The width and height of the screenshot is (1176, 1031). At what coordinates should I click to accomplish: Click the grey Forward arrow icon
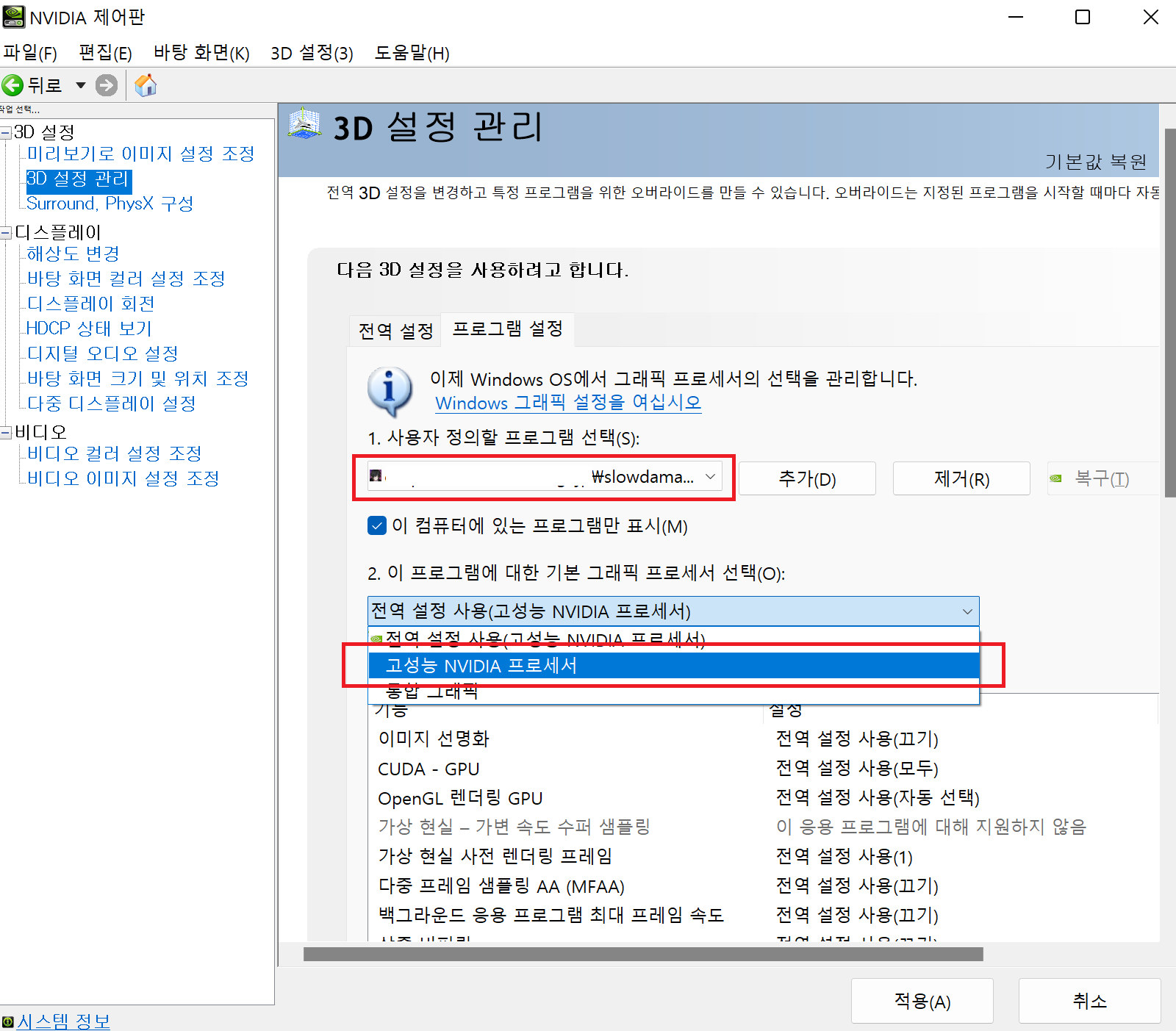(x=107, y=85)
